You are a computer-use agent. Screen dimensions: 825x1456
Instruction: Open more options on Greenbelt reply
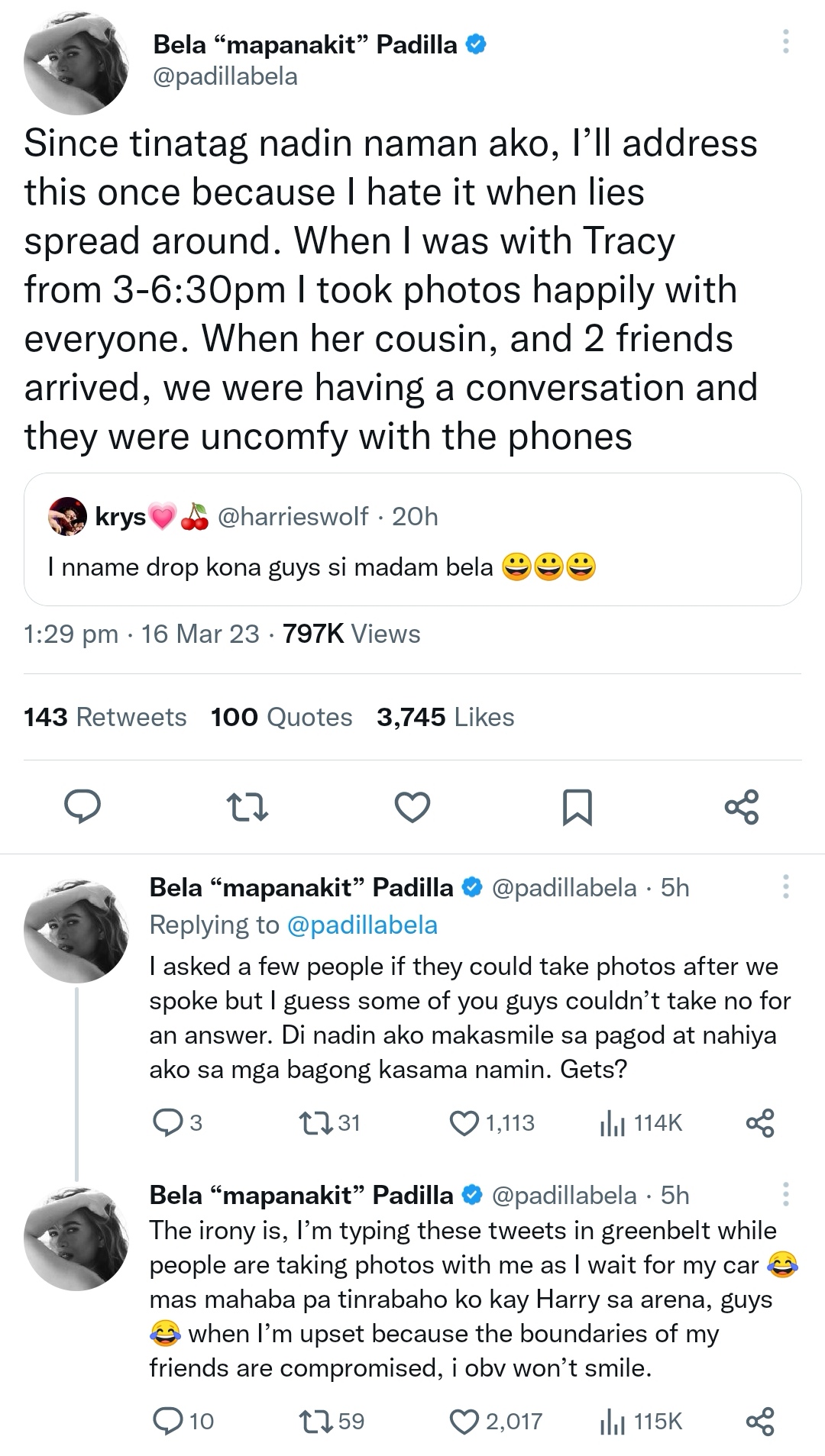(785, 1195)
